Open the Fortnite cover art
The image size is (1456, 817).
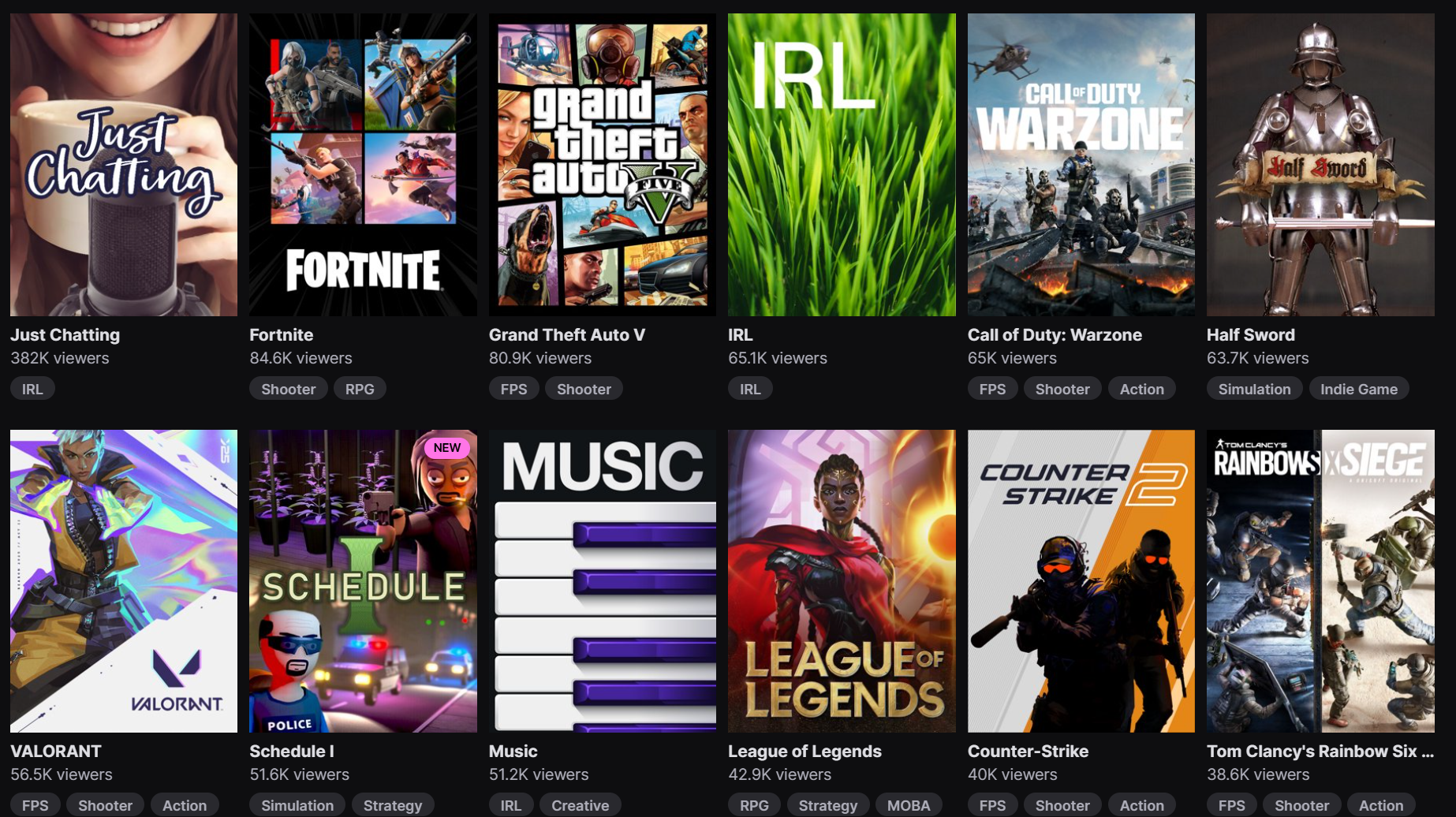[x=363, y=164]
